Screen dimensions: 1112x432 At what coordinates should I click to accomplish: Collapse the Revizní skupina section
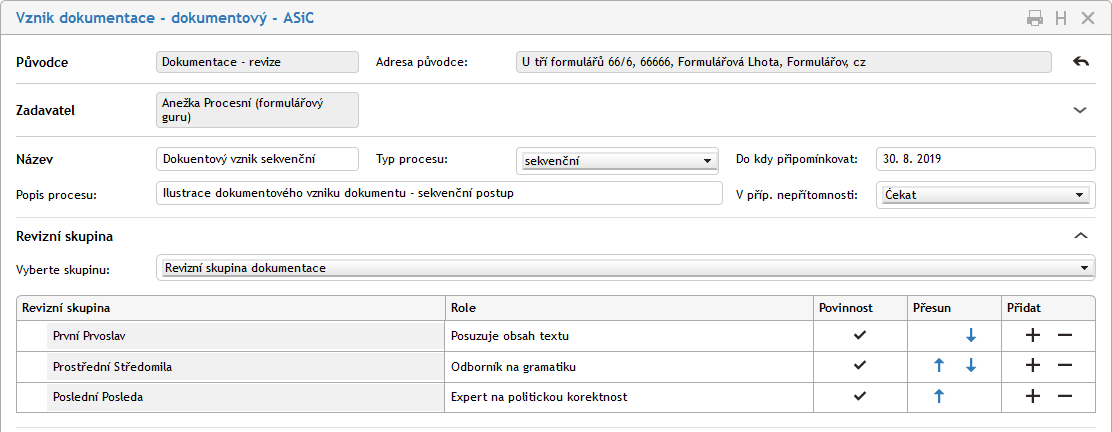pyautogui.click(x=1080, y=236)
